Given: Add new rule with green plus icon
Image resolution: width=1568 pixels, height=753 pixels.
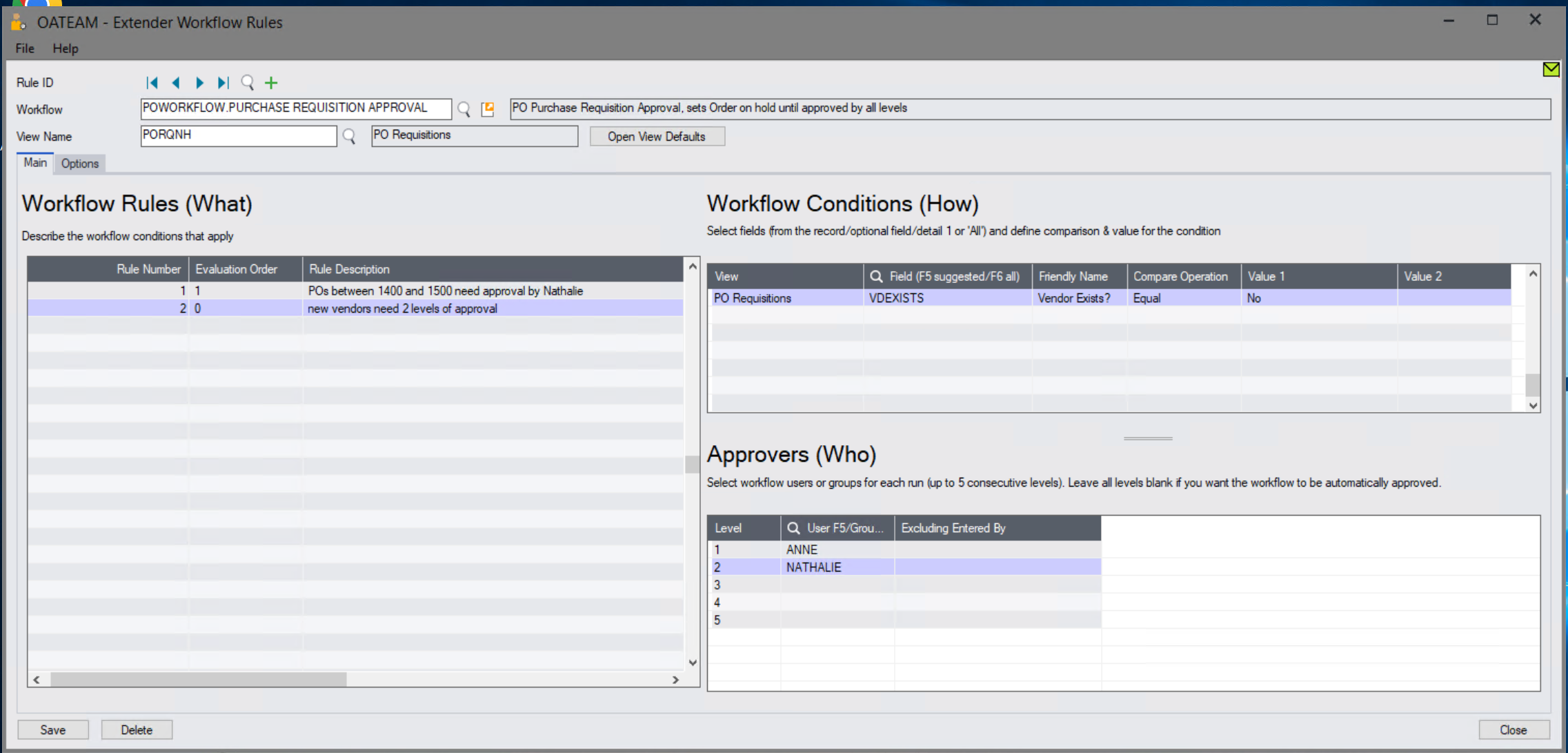Looking at the screenshot, I should 271,83.
